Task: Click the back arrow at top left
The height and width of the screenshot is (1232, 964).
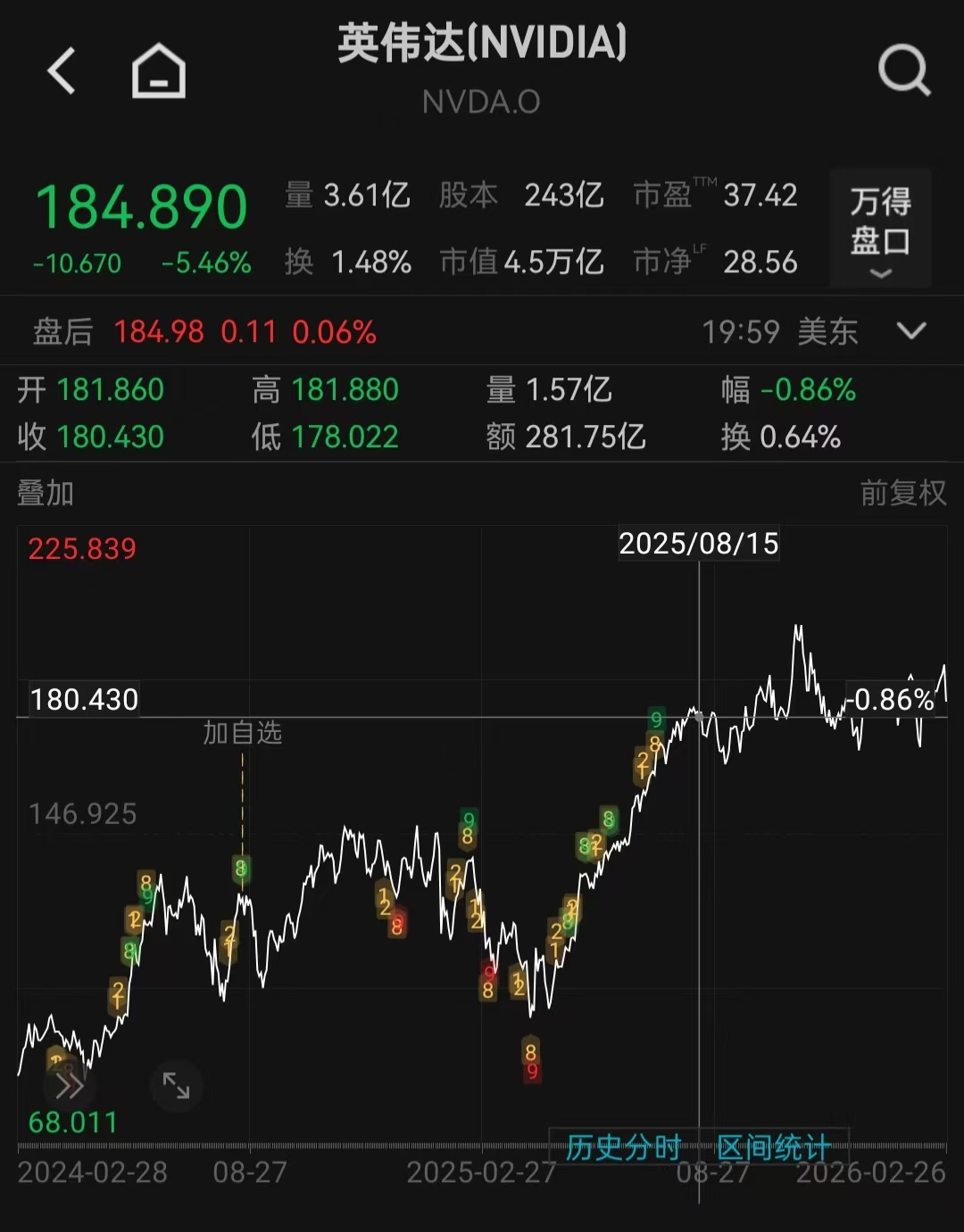Action: [x=59, y=68]
